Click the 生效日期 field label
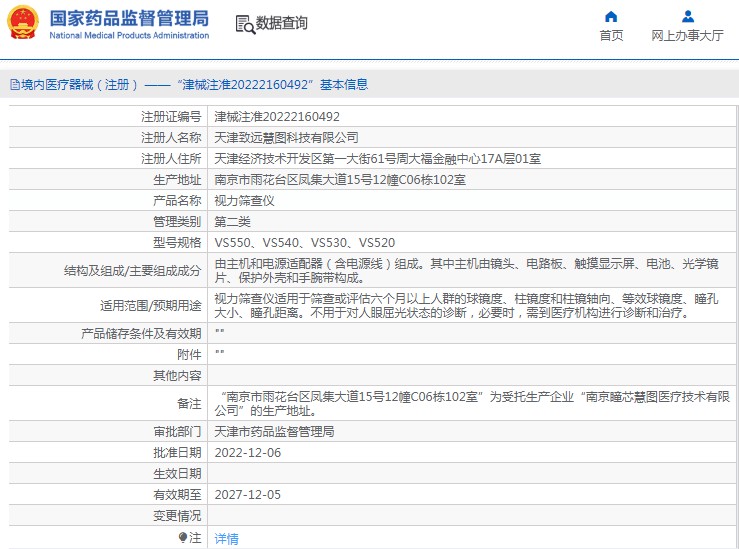The image size is (739, 549). coord(177,474)
